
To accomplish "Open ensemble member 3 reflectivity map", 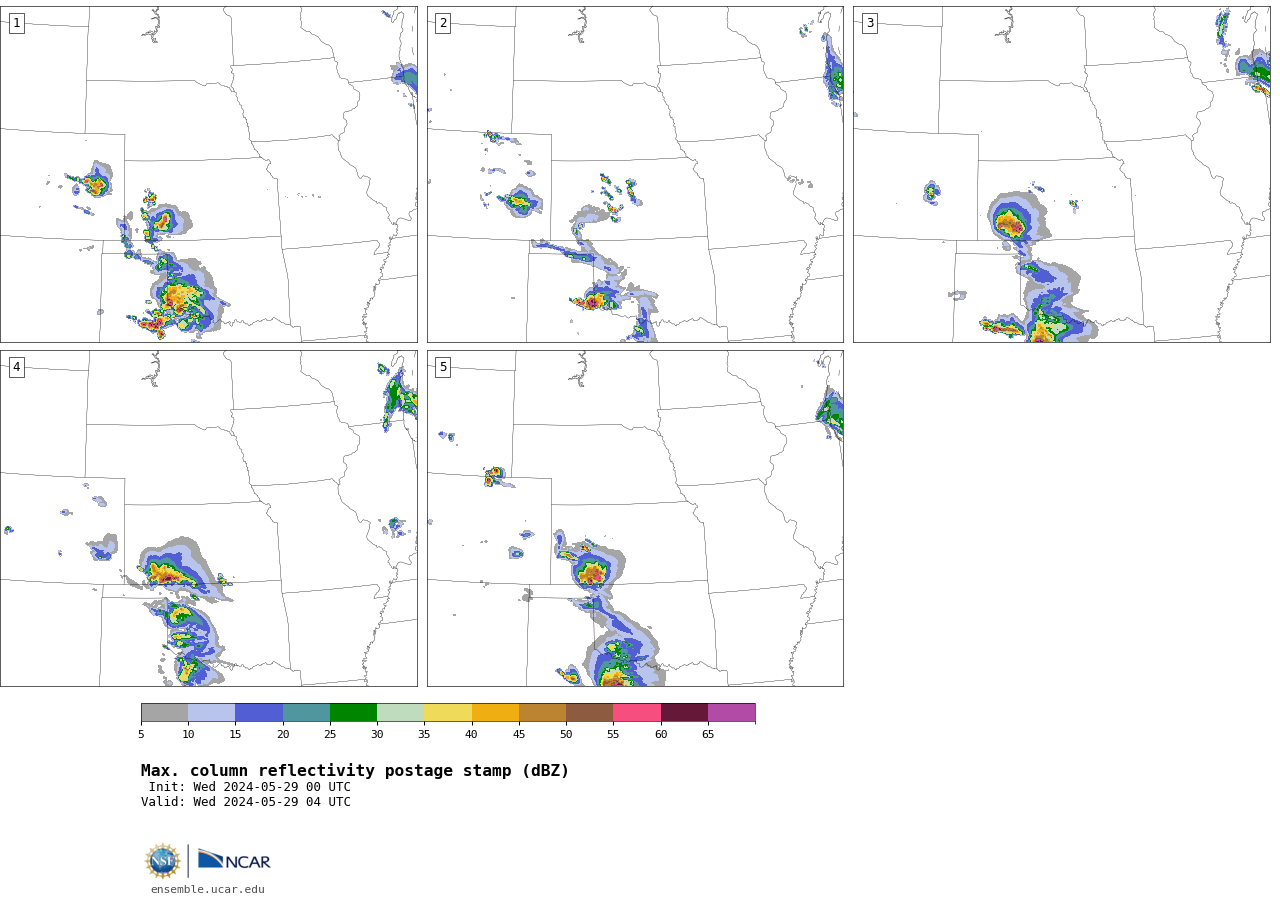I will (1062, 175).
